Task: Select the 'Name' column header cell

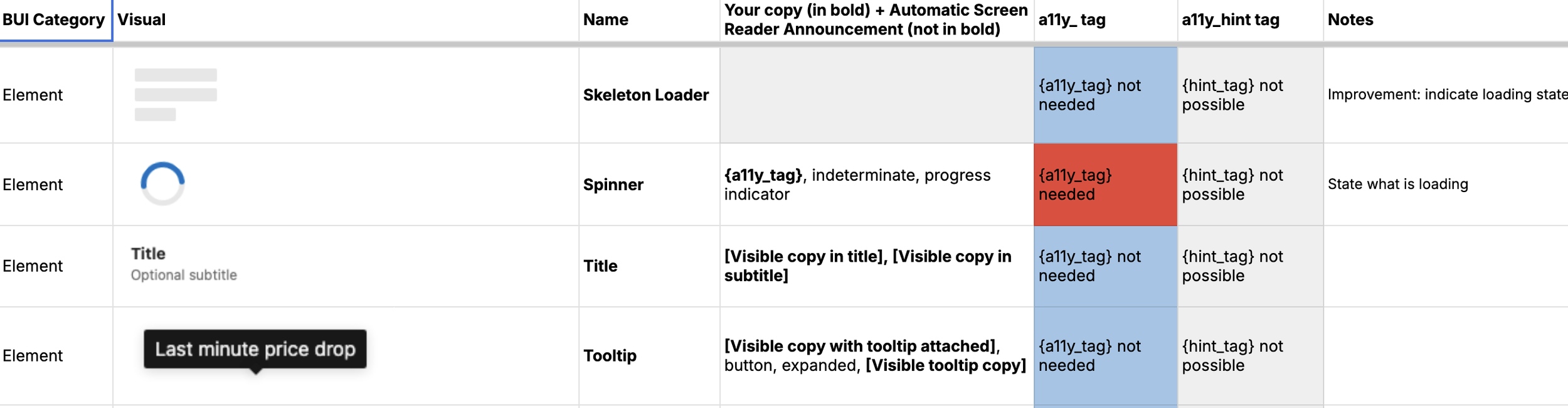Action: tap(649, 20)
